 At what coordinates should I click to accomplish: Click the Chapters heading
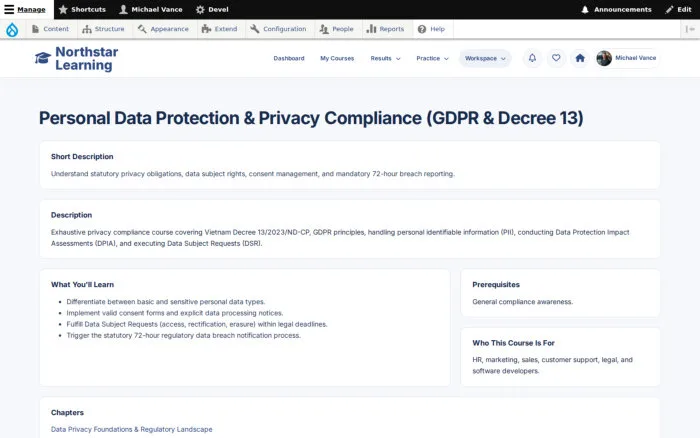(x=67, y=413)
